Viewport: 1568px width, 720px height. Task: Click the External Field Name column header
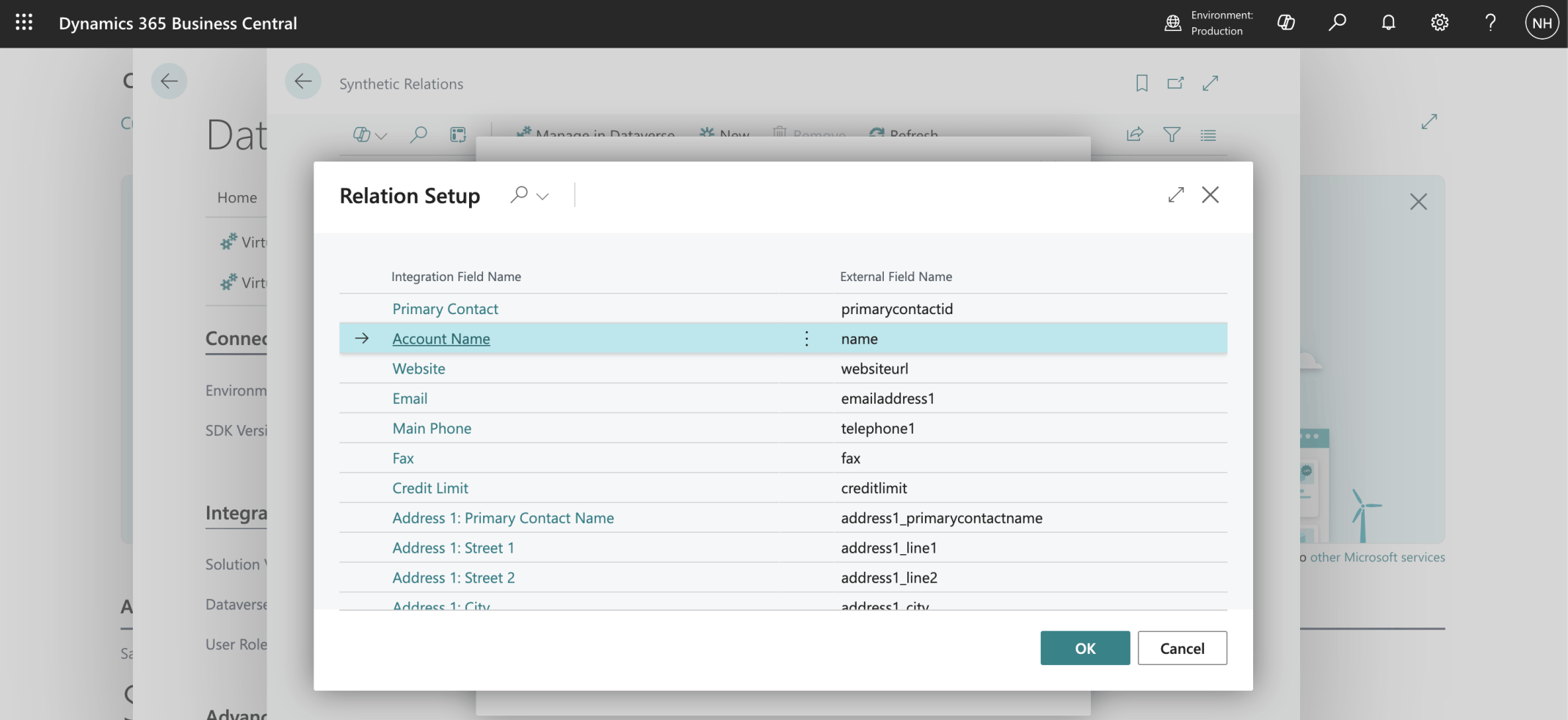click(896, 277)
